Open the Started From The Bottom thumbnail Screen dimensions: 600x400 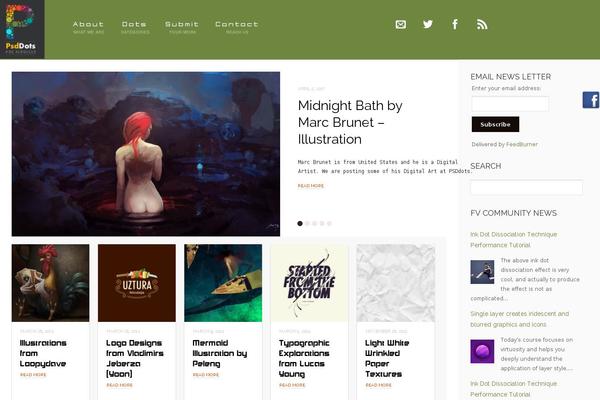[x=309, y=283]
